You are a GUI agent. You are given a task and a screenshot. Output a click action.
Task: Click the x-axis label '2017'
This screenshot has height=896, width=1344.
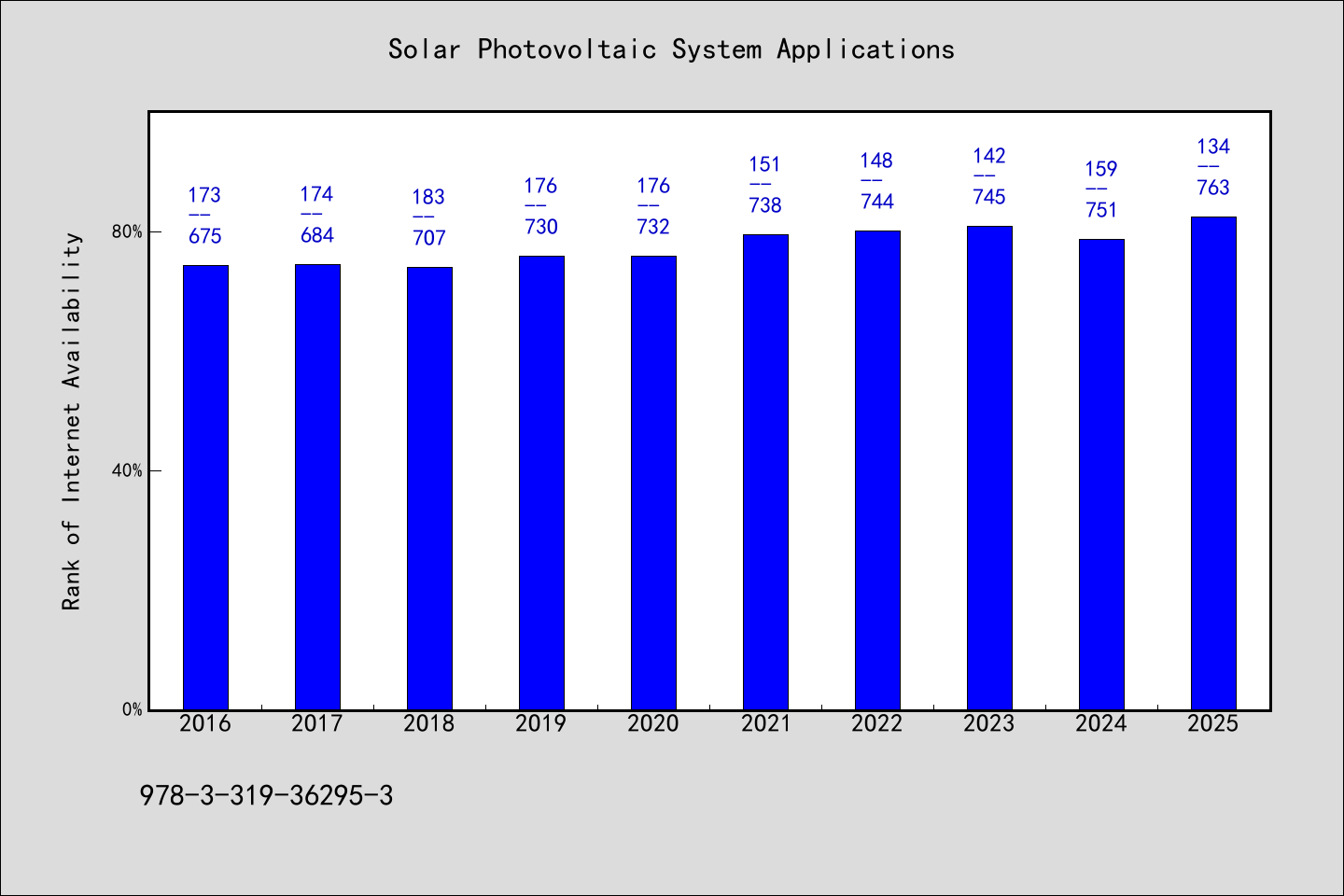317,723
